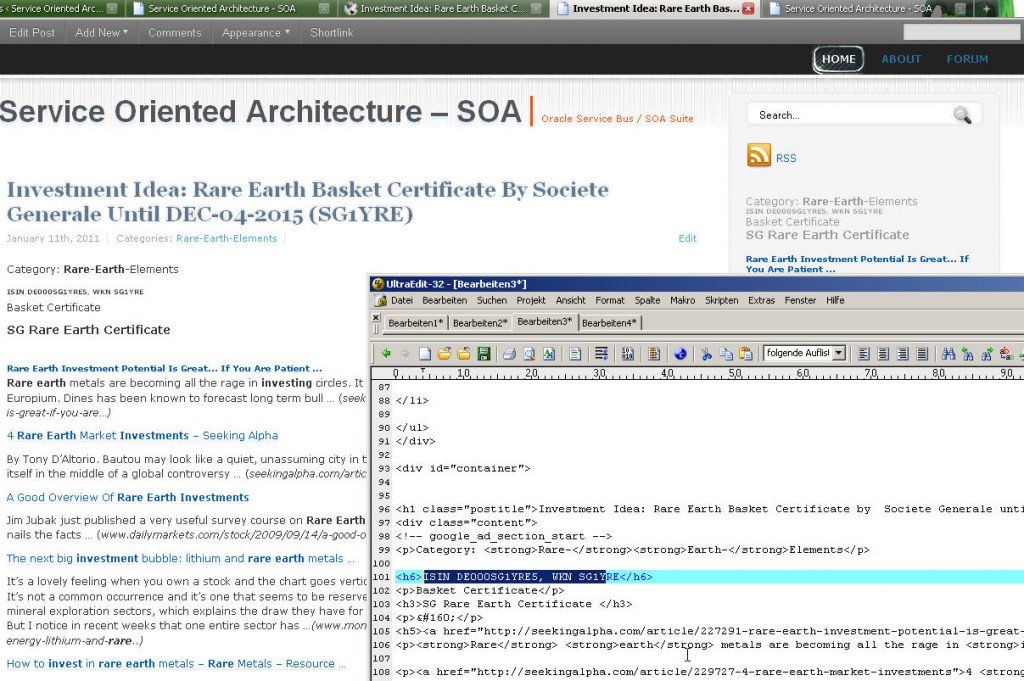Open the Datei menu in UltraEdit
Screen dimensions: 1024x681
(x=402, y=300)
